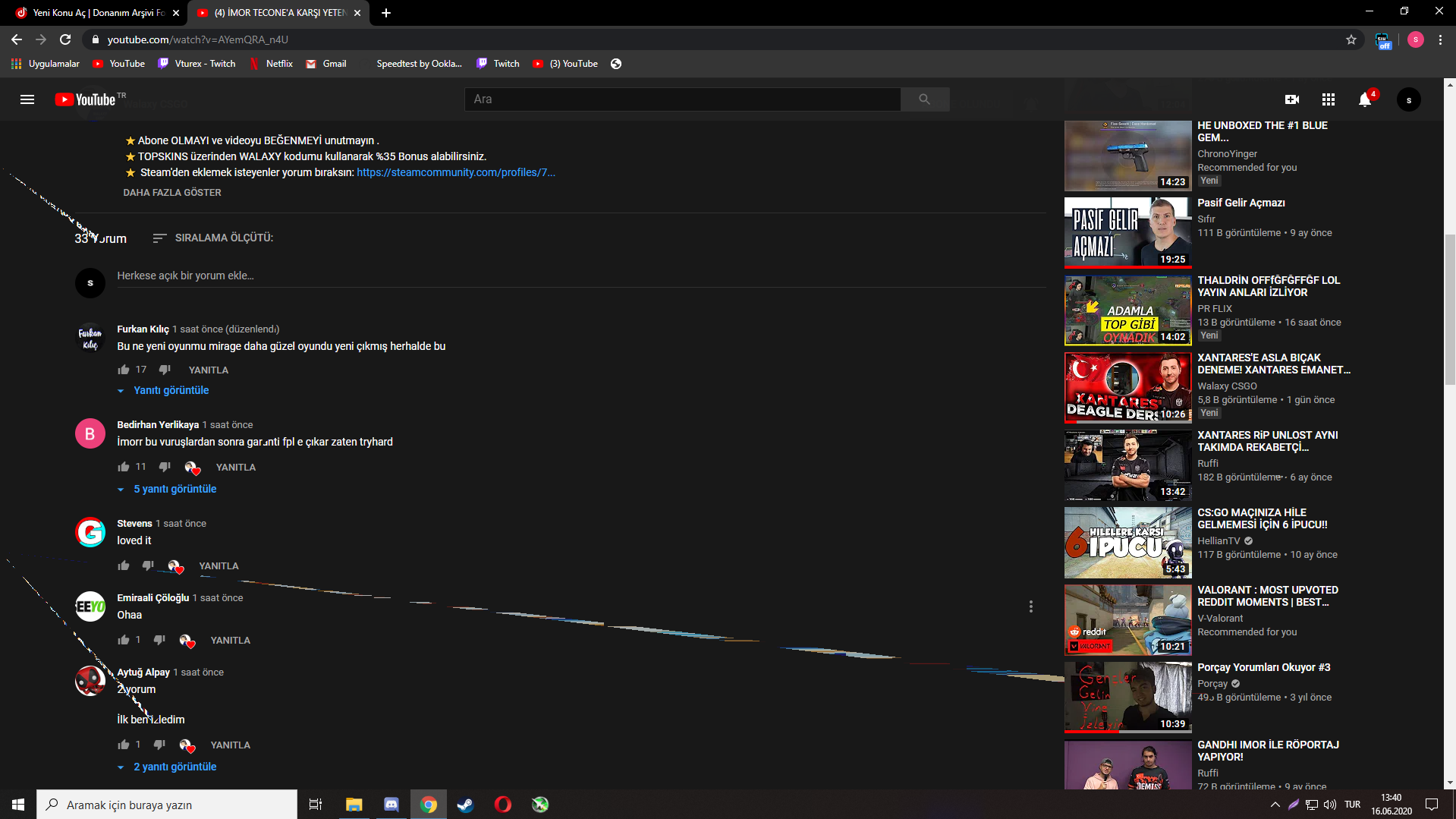This screenshot has height=819, width=1456.
Task: Reply to Furkan Kılıç with YANITLA
Action: coord(209,370)
